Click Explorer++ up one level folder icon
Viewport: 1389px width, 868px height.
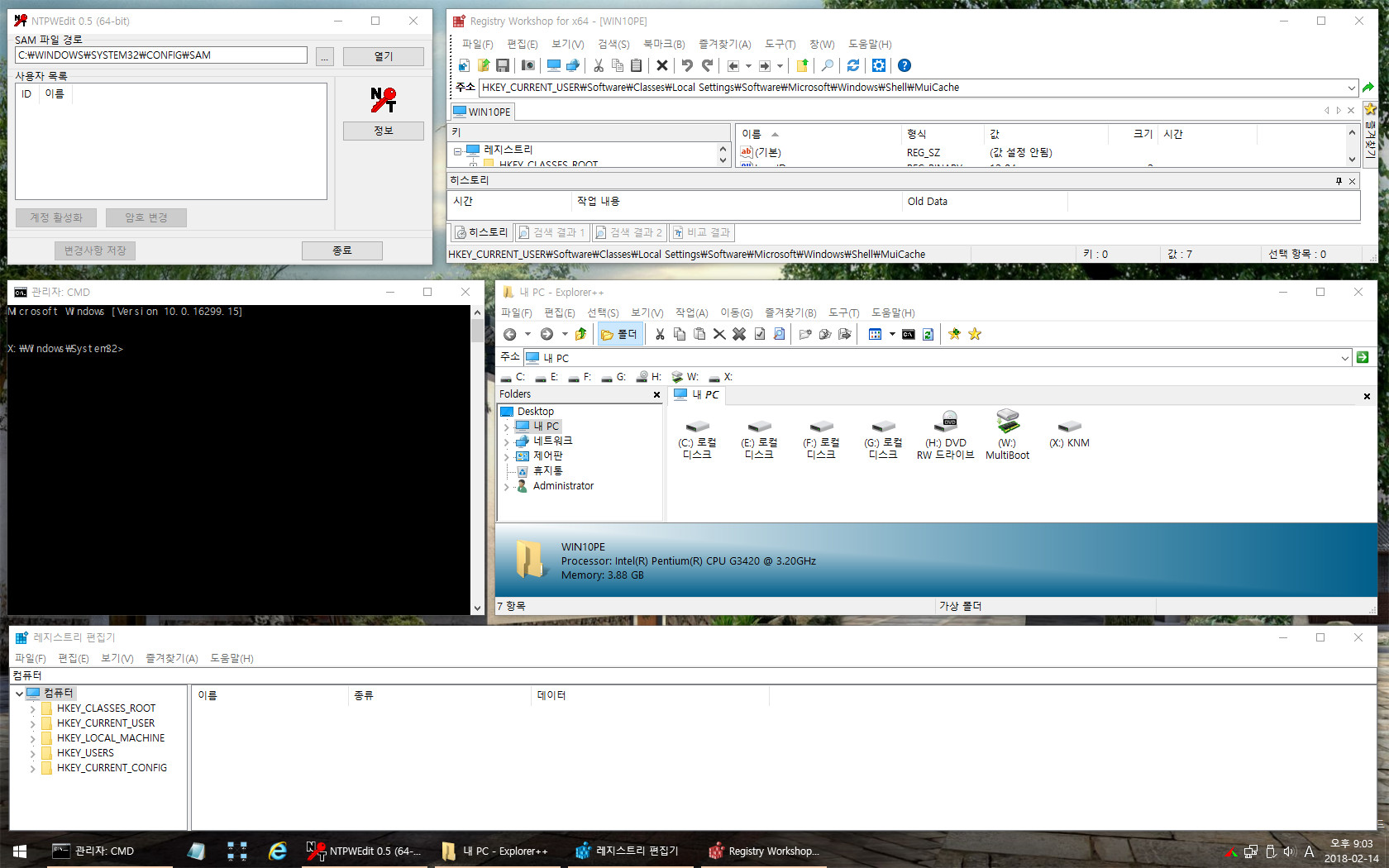(581, 334)
